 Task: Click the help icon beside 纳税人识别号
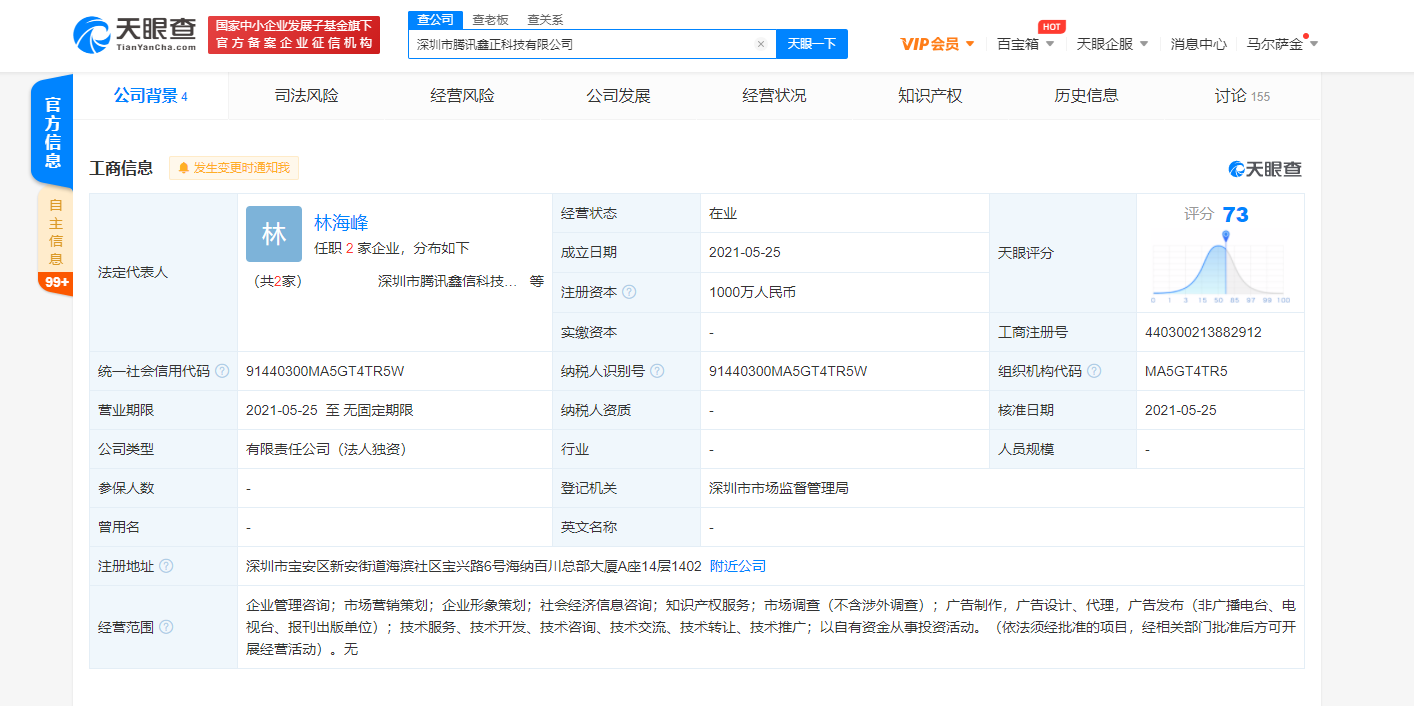pos(657,371)
